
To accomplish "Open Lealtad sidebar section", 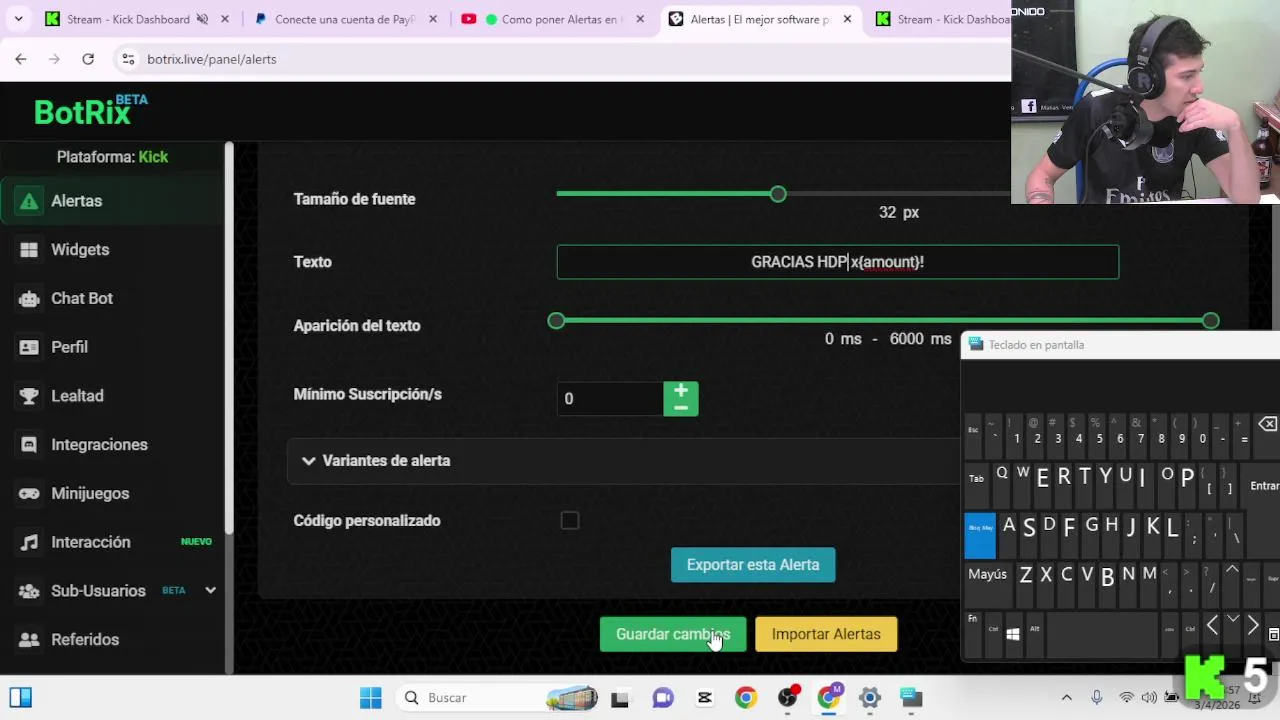I will point(112,396).
